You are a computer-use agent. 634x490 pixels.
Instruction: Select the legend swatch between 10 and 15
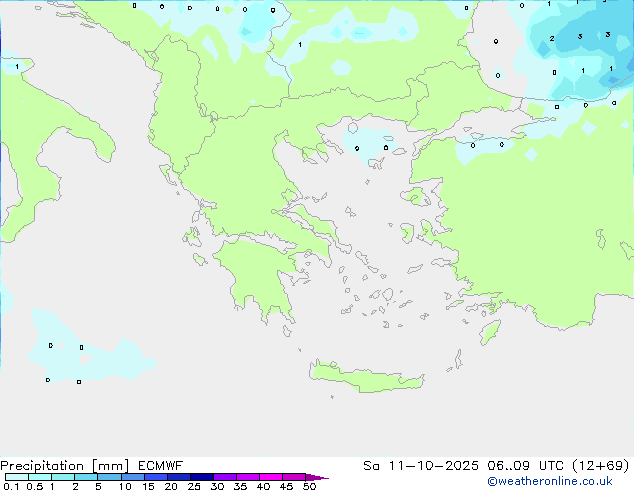tap(133, 477)
